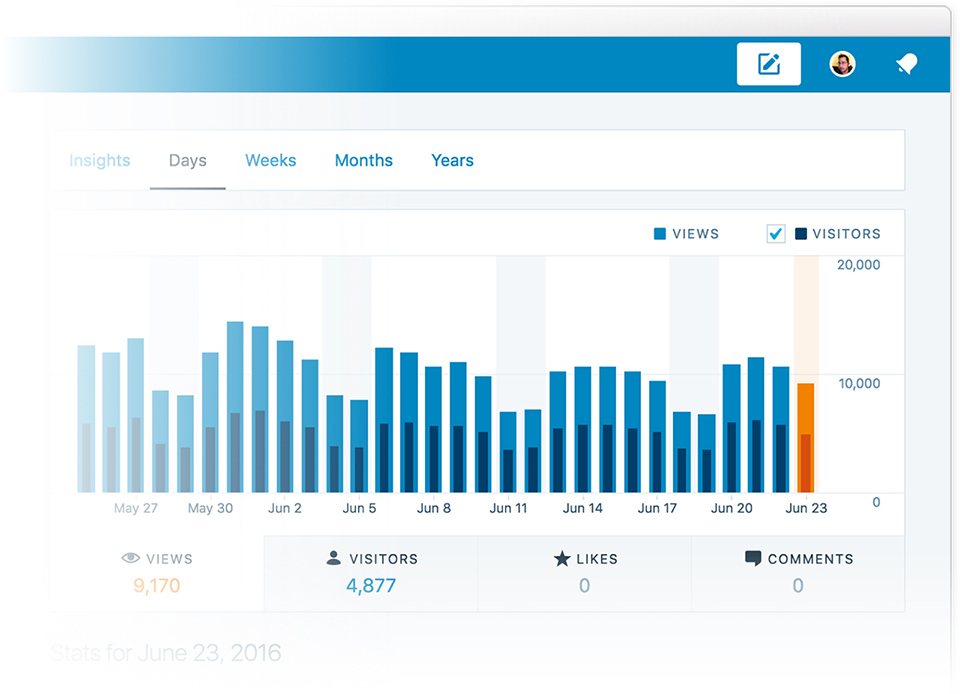Click the Views legend color swatch
Screen dimensions: 960x694
tap(660, 234)
